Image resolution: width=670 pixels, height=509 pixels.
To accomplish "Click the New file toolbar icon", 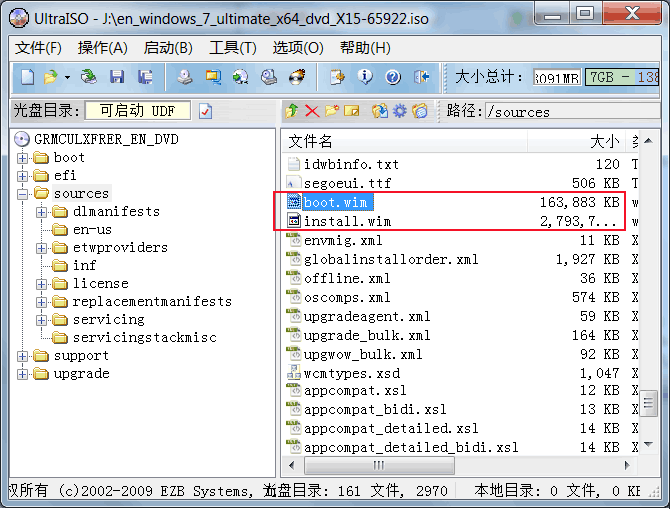I will 27,77.
